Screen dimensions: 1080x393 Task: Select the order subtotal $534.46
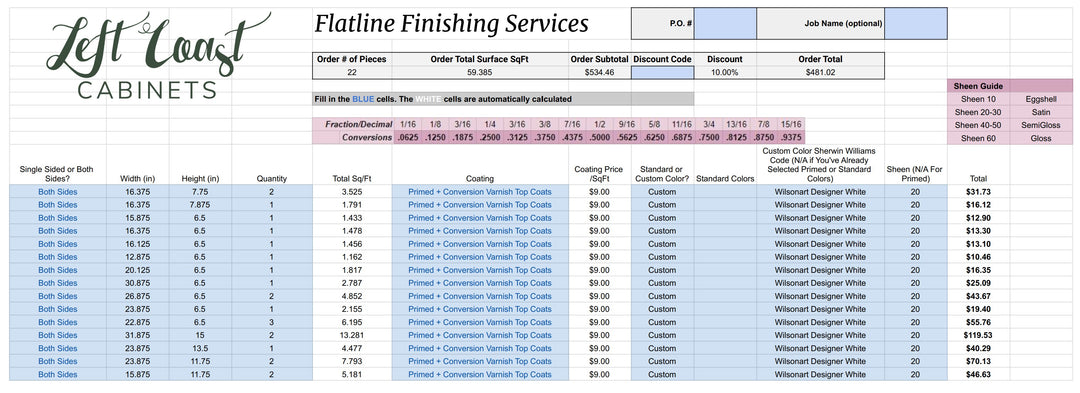click(600, 72)
